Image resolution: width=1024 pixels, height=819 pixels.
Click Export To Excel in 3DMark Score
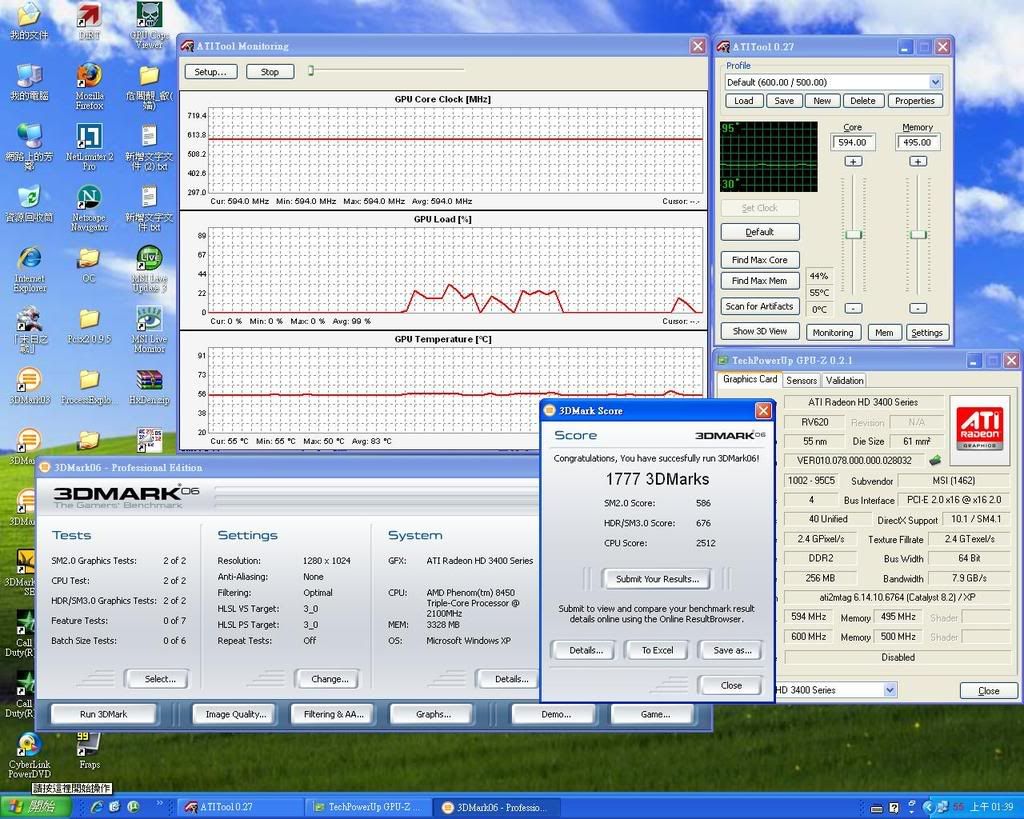pyautogui.click(x=657, y=650)
